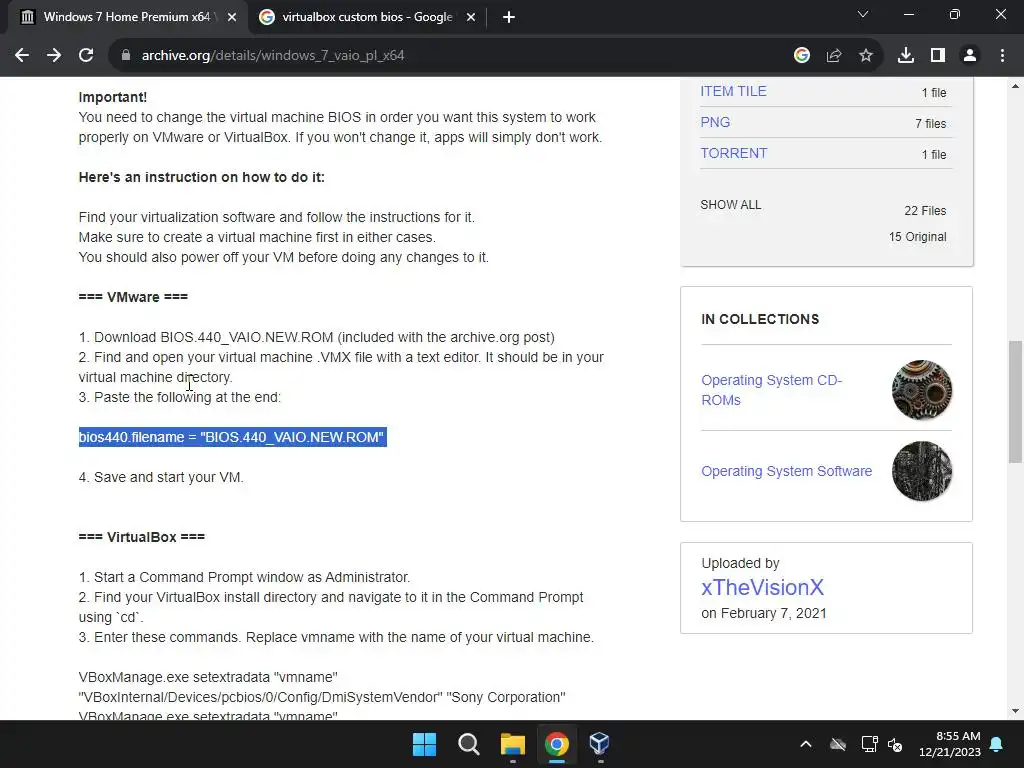
Task: Click the network tray icon
Action: (869, 744)
